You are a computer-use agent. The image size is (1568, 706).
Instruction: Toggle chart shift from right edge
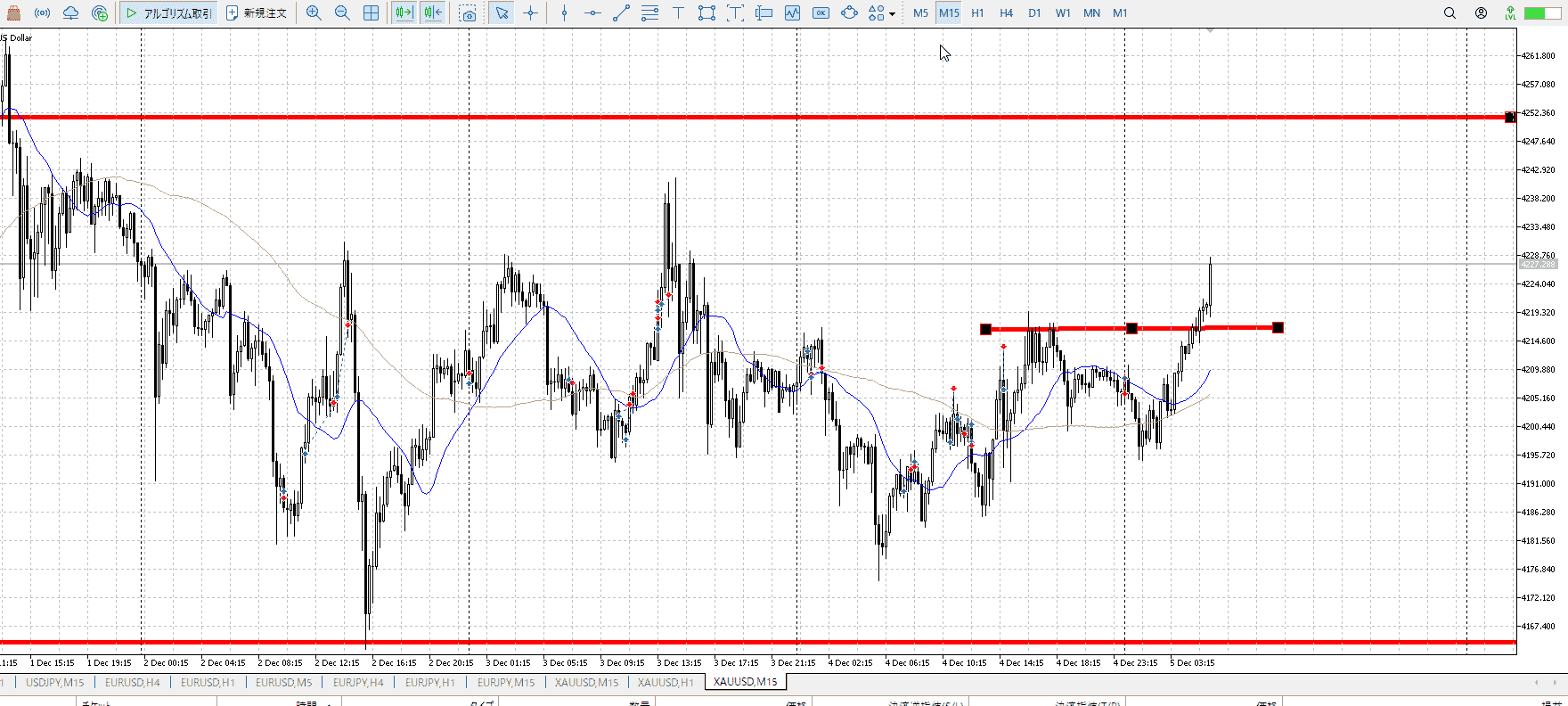coord(433,13)
